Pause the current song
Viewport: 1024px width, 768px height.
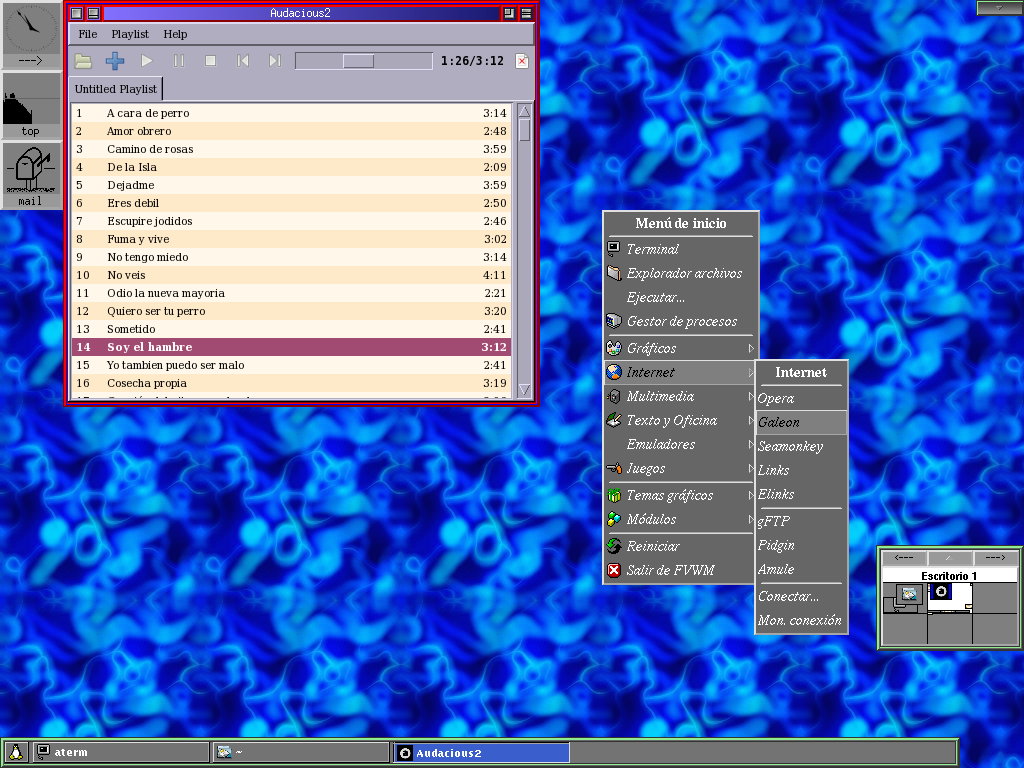(x=178, y=61)
